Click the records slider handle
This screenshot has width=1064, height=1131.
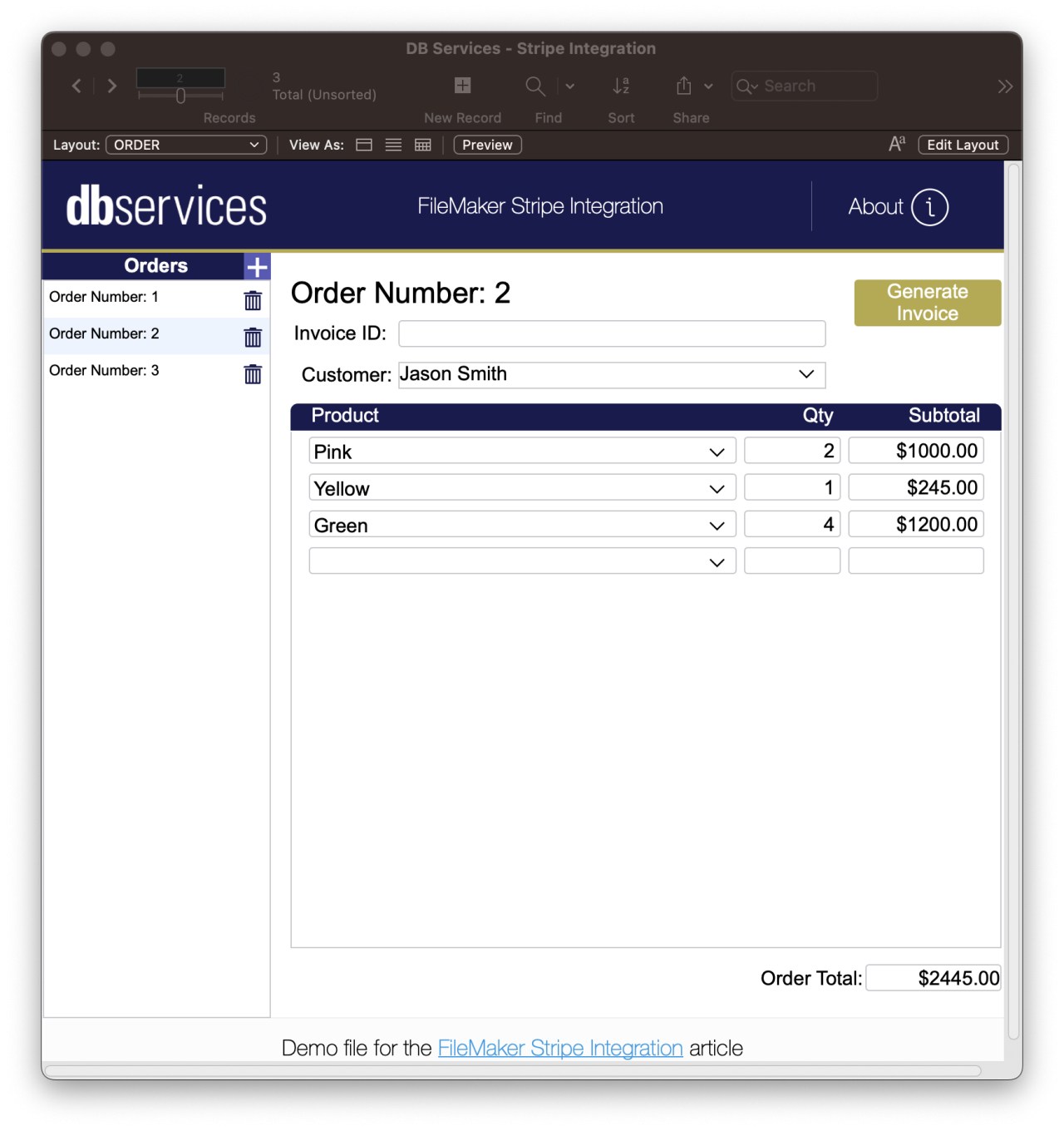pos(180,96)
